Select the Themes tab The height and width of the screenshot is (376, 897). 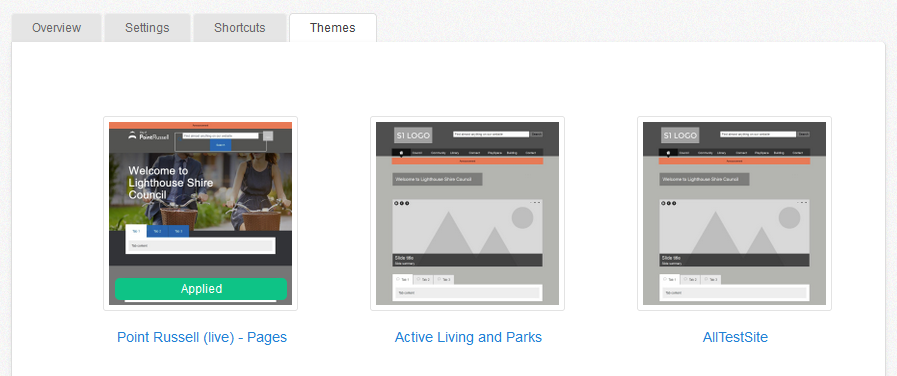(332, 28)
